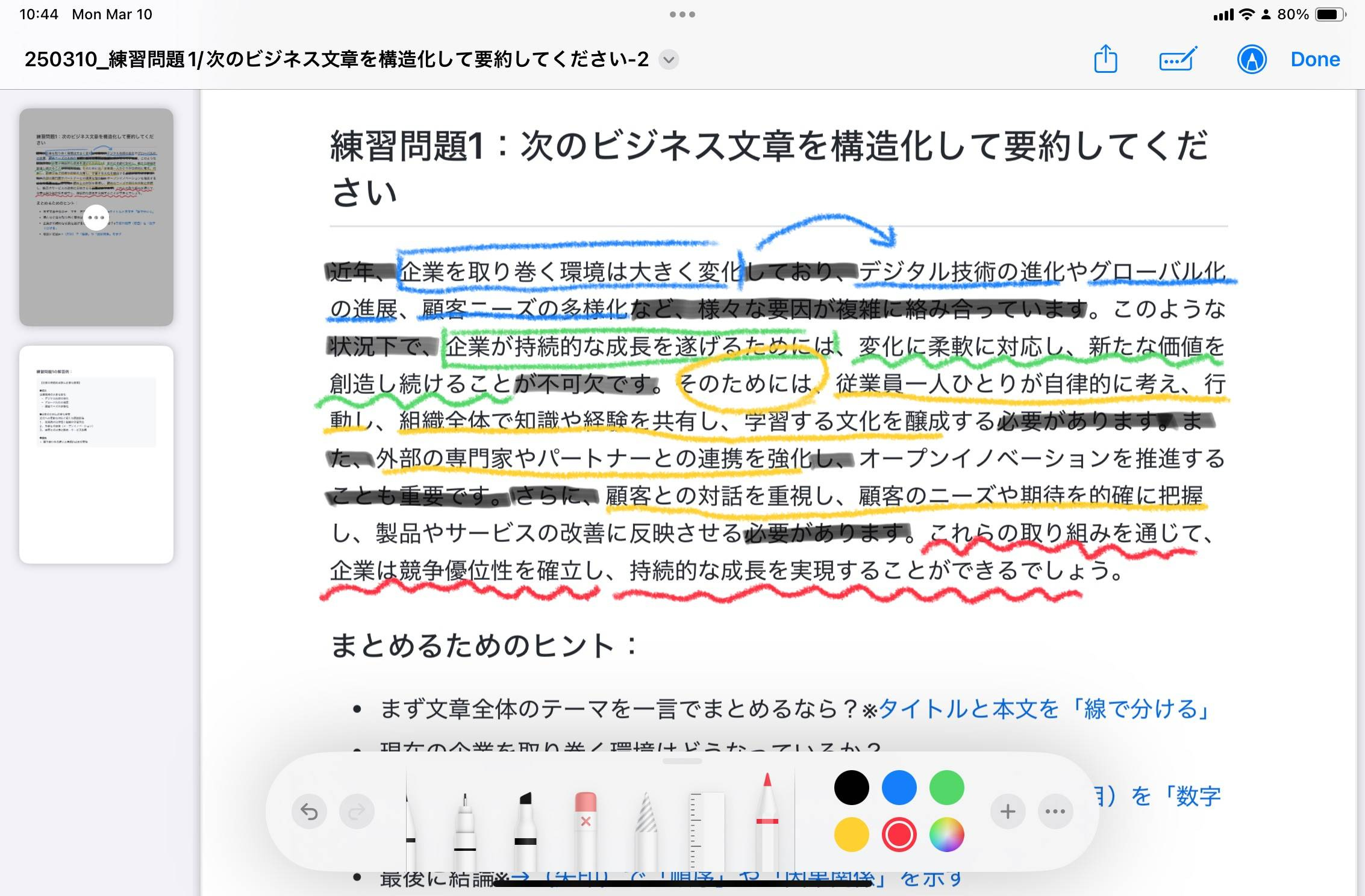Tap 'Mon Mar 10' date in status bar
1365x896 pixels.
(x=112, y=14)
